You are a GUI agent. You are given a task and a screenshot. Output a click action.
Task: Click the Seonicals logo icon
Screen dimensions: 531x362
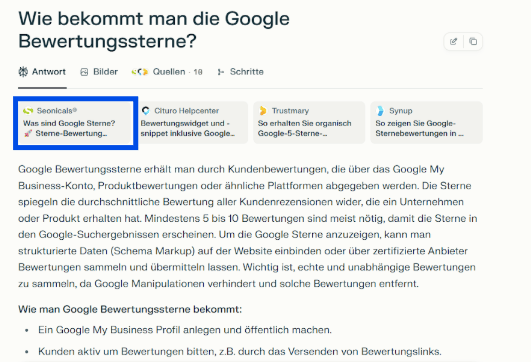[28, 111]
